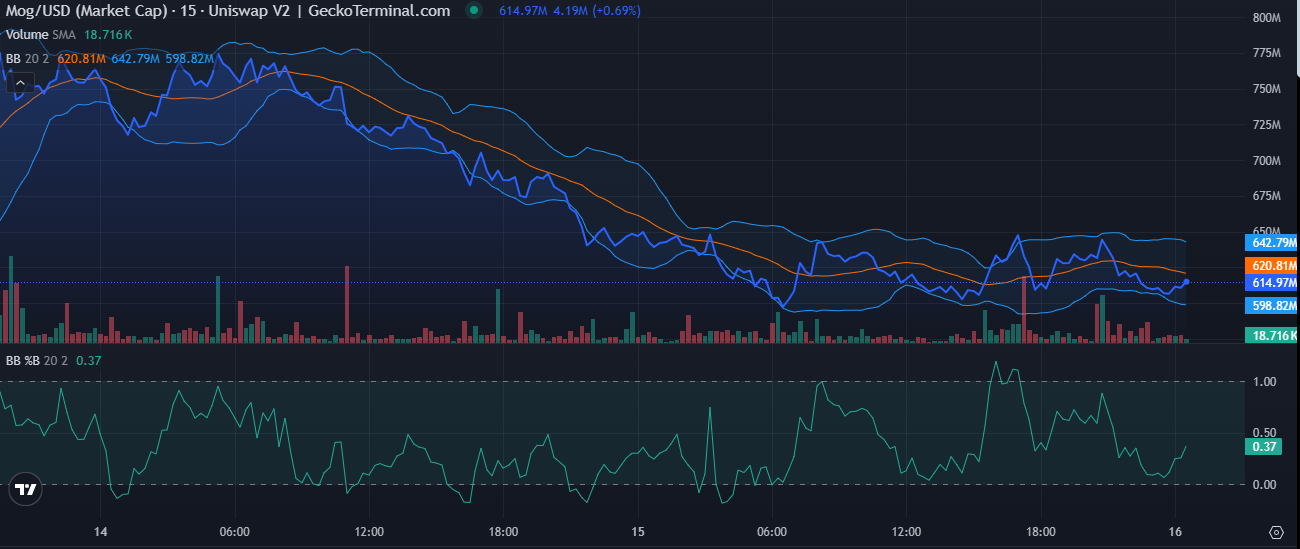Click the 775M price scale label

(x=1266, y=53)
